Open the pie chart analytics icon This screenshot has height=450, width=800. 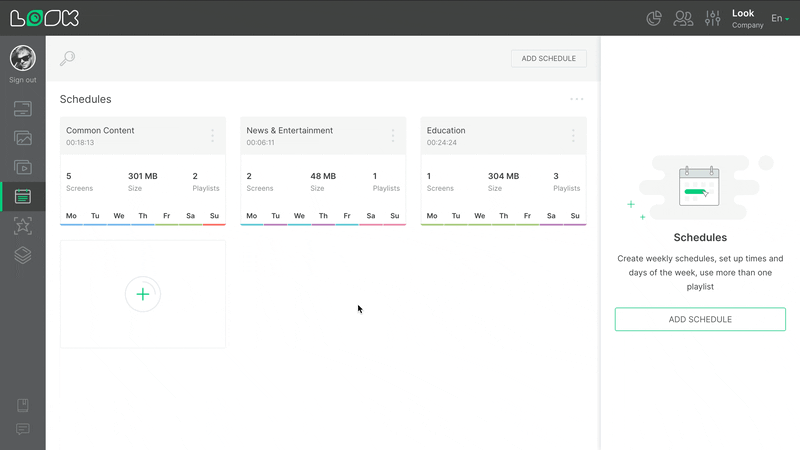pyautogui.click(x=654, y=18)
